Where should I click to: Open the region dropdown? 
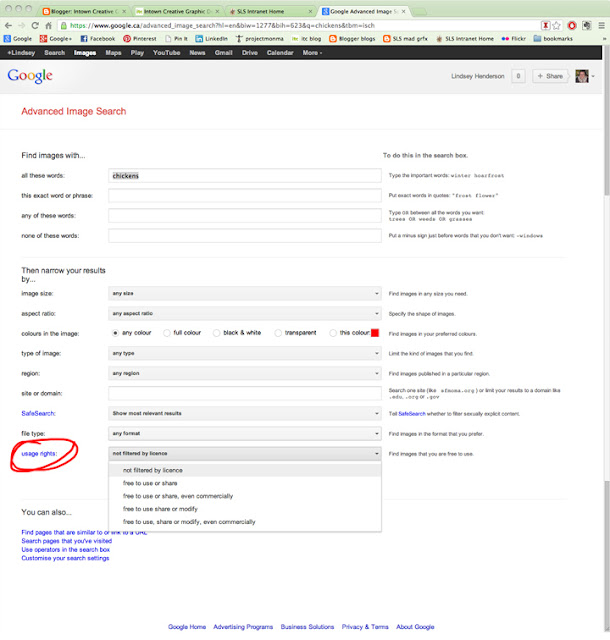245,373
